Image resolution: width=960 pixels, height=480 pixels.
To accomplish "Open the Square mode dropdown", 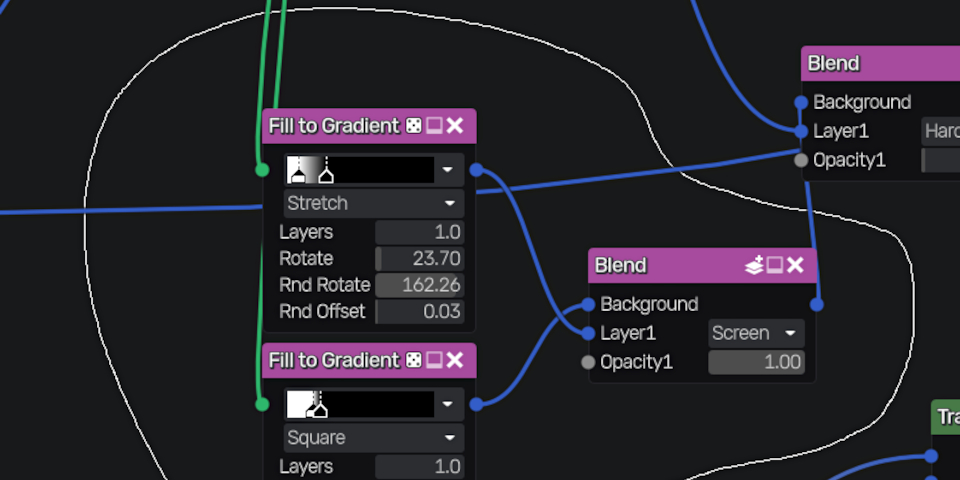I will click(x=373, y=438).
